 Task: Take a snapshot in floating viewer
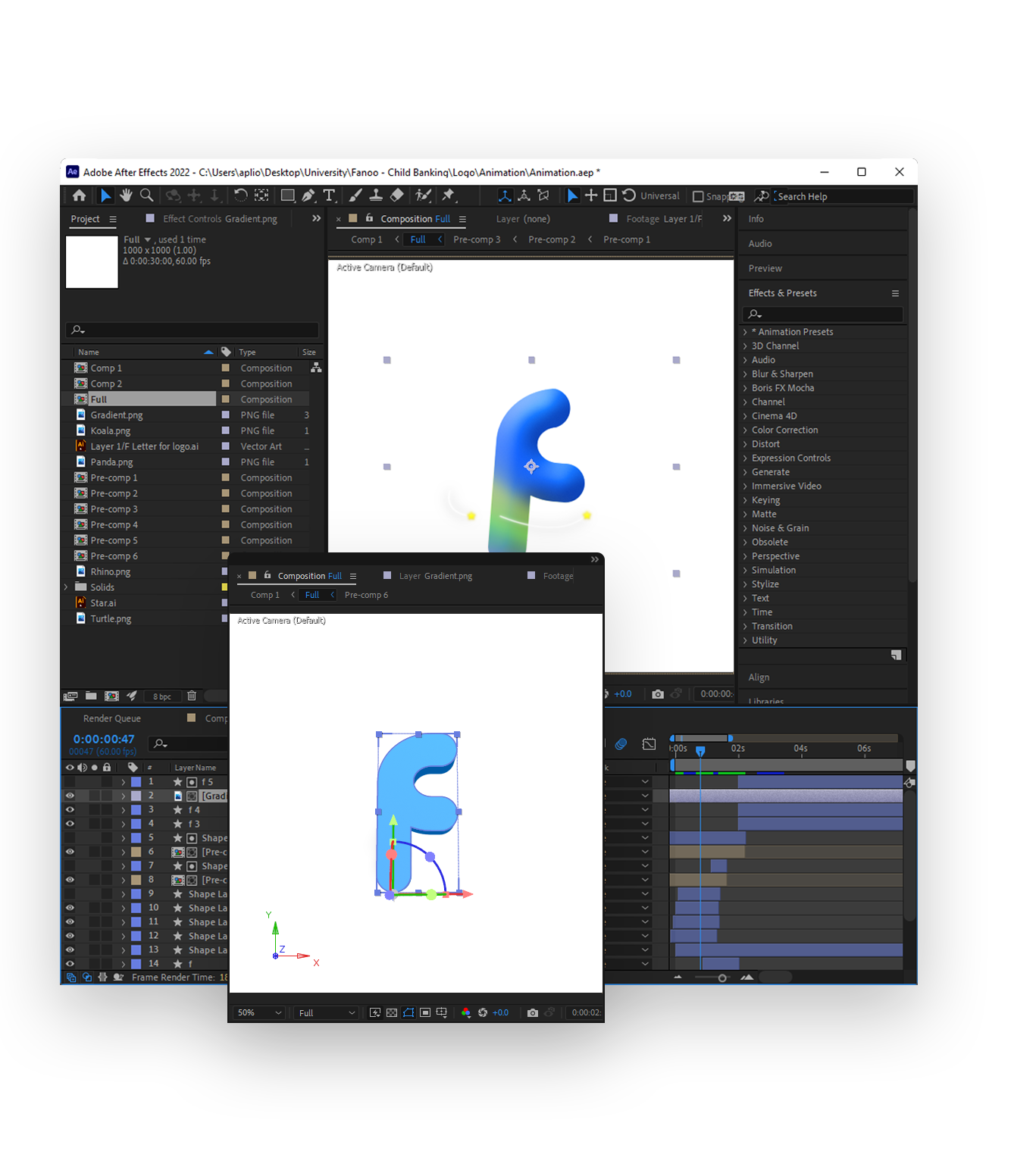click(x=533, y=1012)
